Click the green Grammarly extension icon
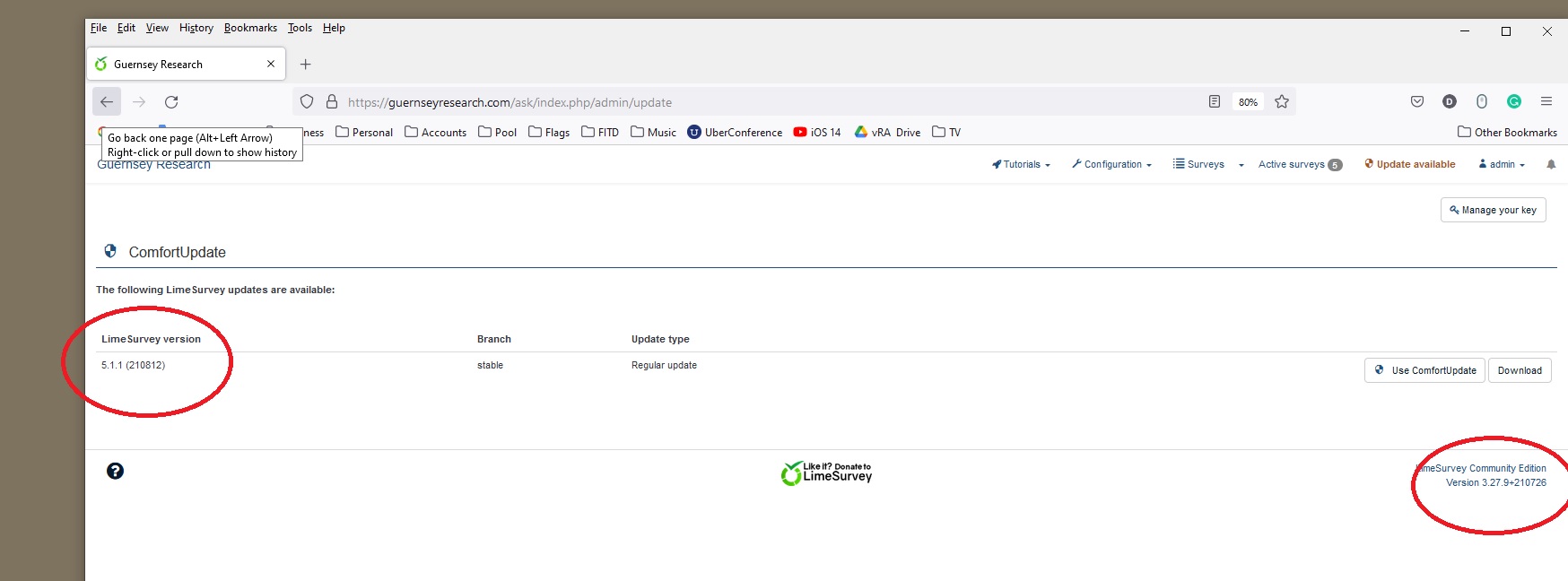Screen dimensions: 1568x581 tap(1514, 101)
